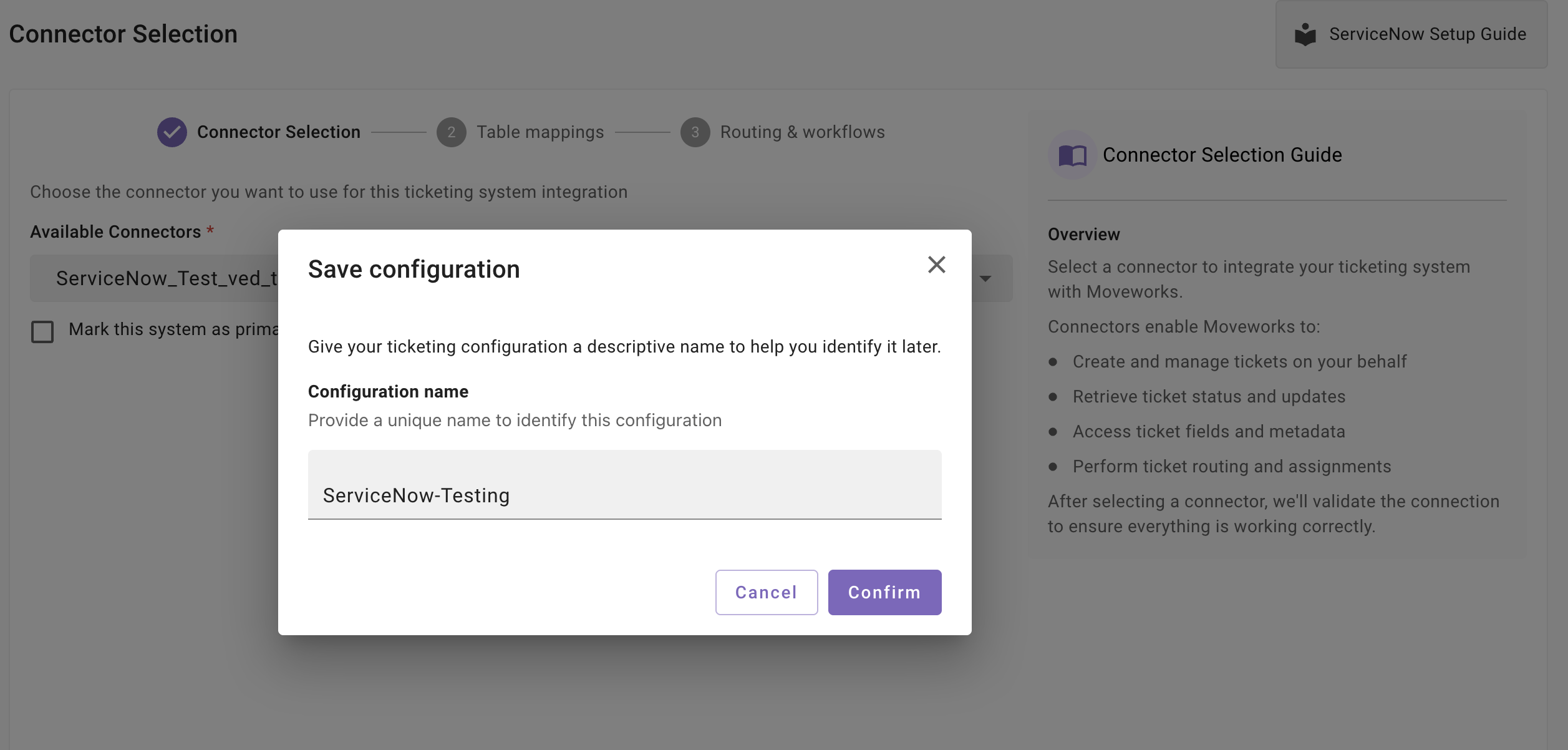Expand the Available Connectors dropdown arrow

(x=985, y=278)
